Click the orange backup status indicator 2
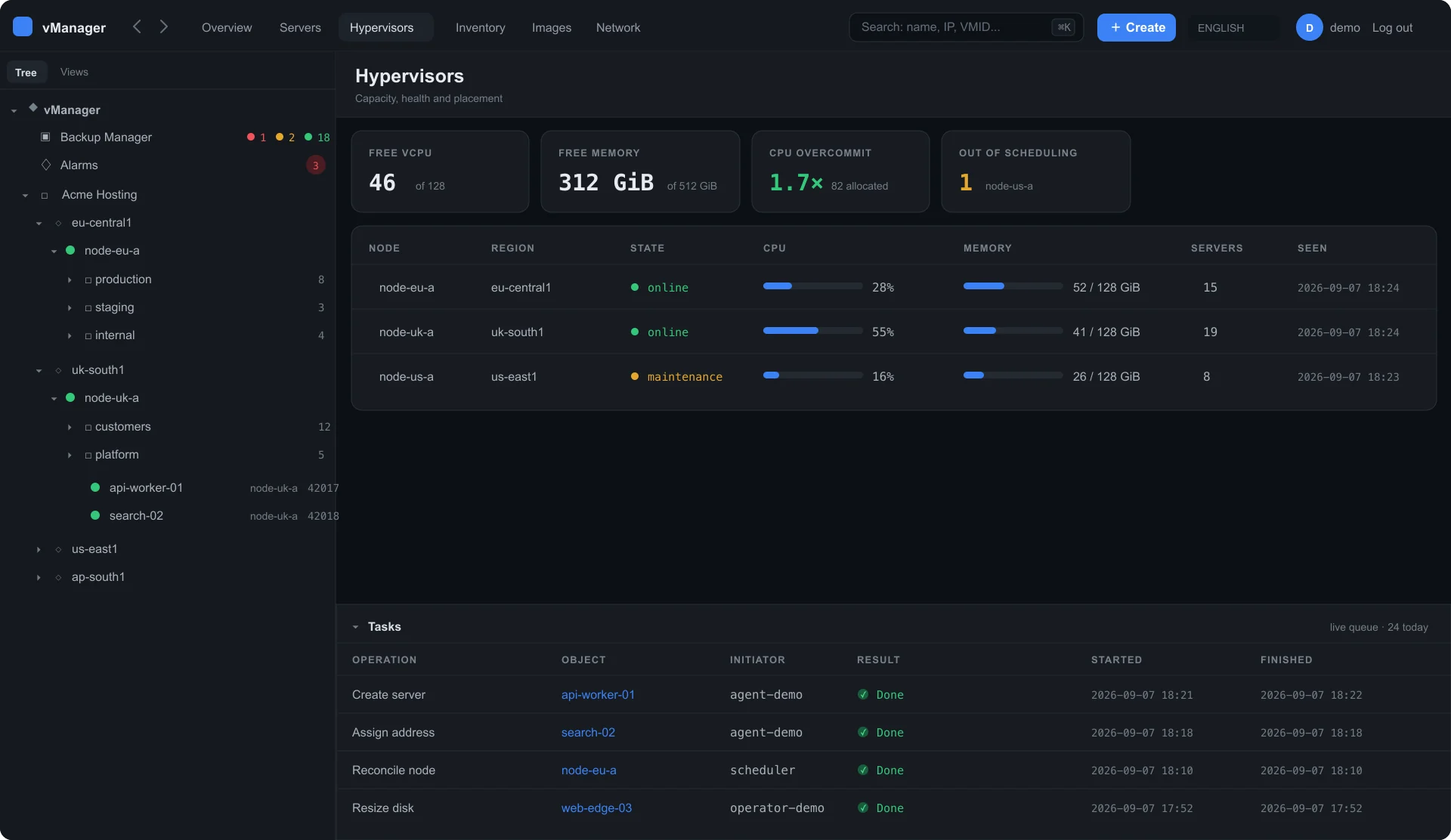The image size is (1451, 840). pyautogui.click(x=285, y=137)
